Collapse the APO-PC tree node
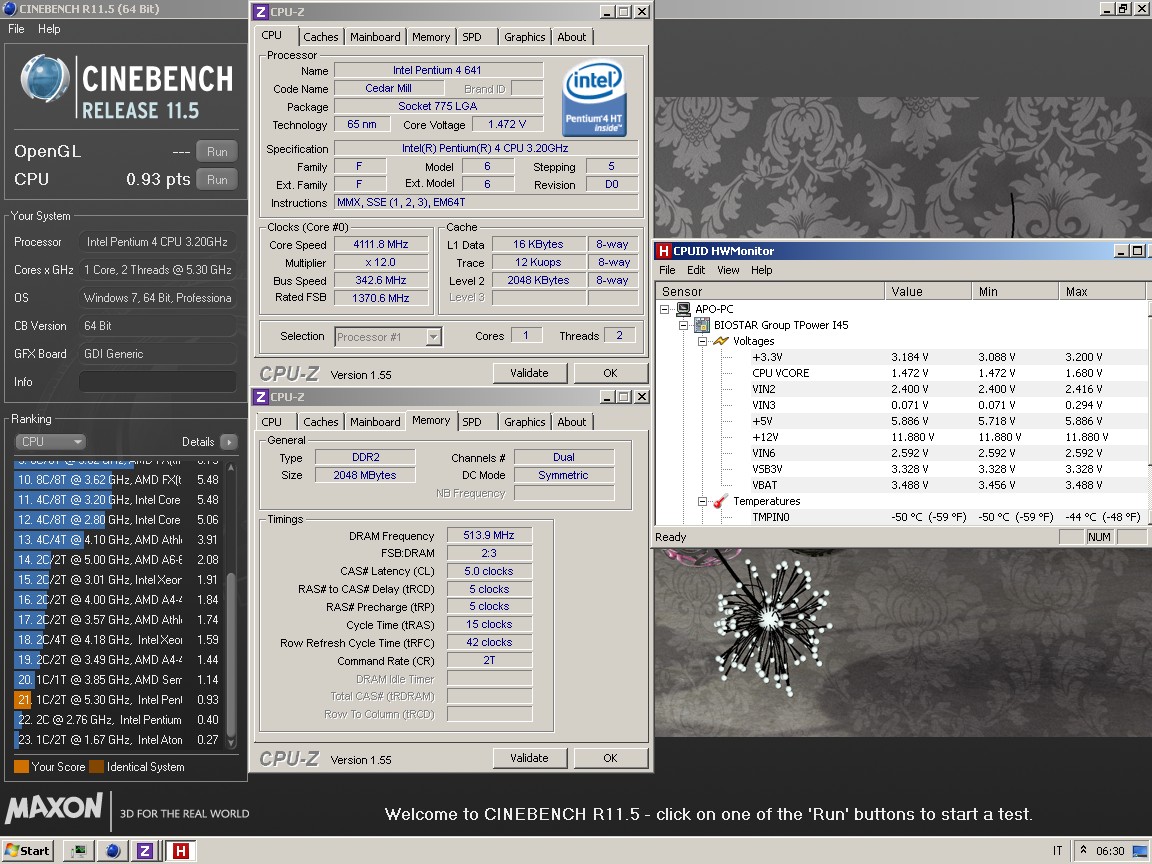 tap(665, 309)
